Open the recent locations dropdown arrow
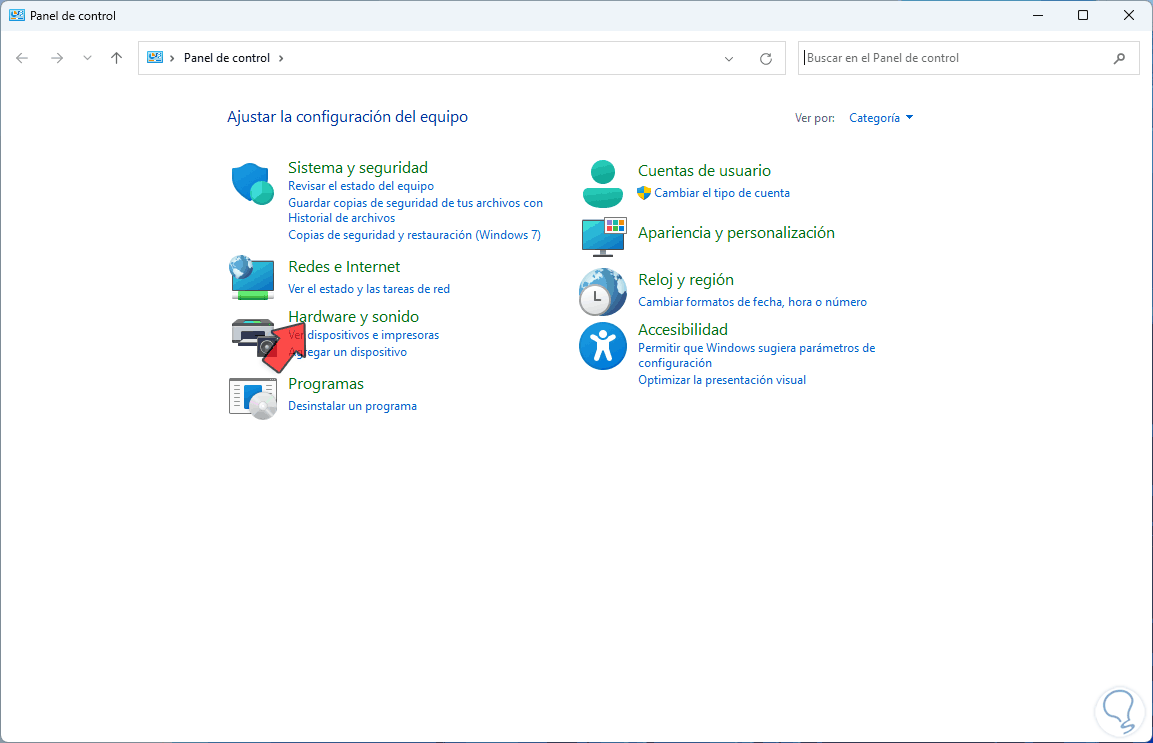This screenshot has width=1153, height=743. [x=88, y=58]
